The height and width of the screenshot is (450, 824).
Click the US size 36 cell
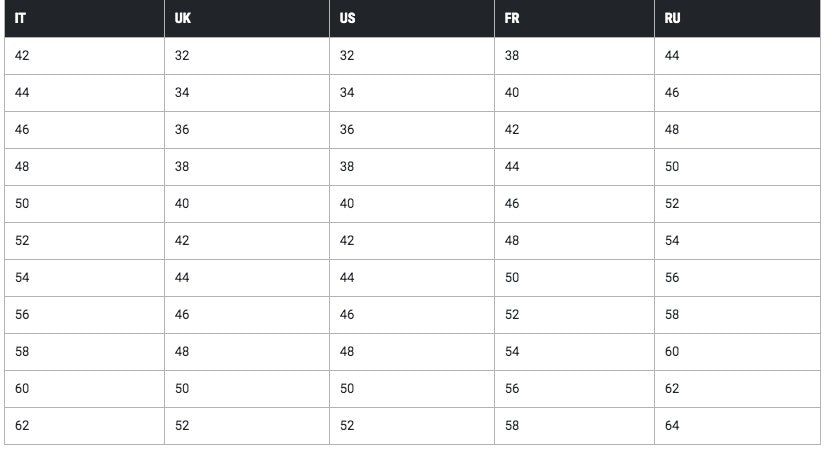tap(347, 130)
